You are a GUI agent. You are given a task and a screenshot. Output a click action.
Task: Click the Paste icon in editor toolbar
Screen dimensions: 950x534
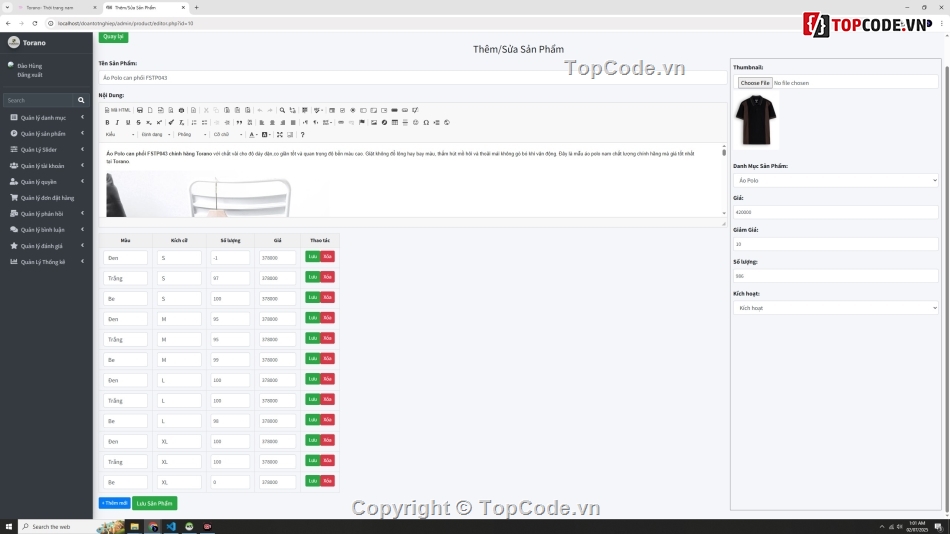[227, 110]
